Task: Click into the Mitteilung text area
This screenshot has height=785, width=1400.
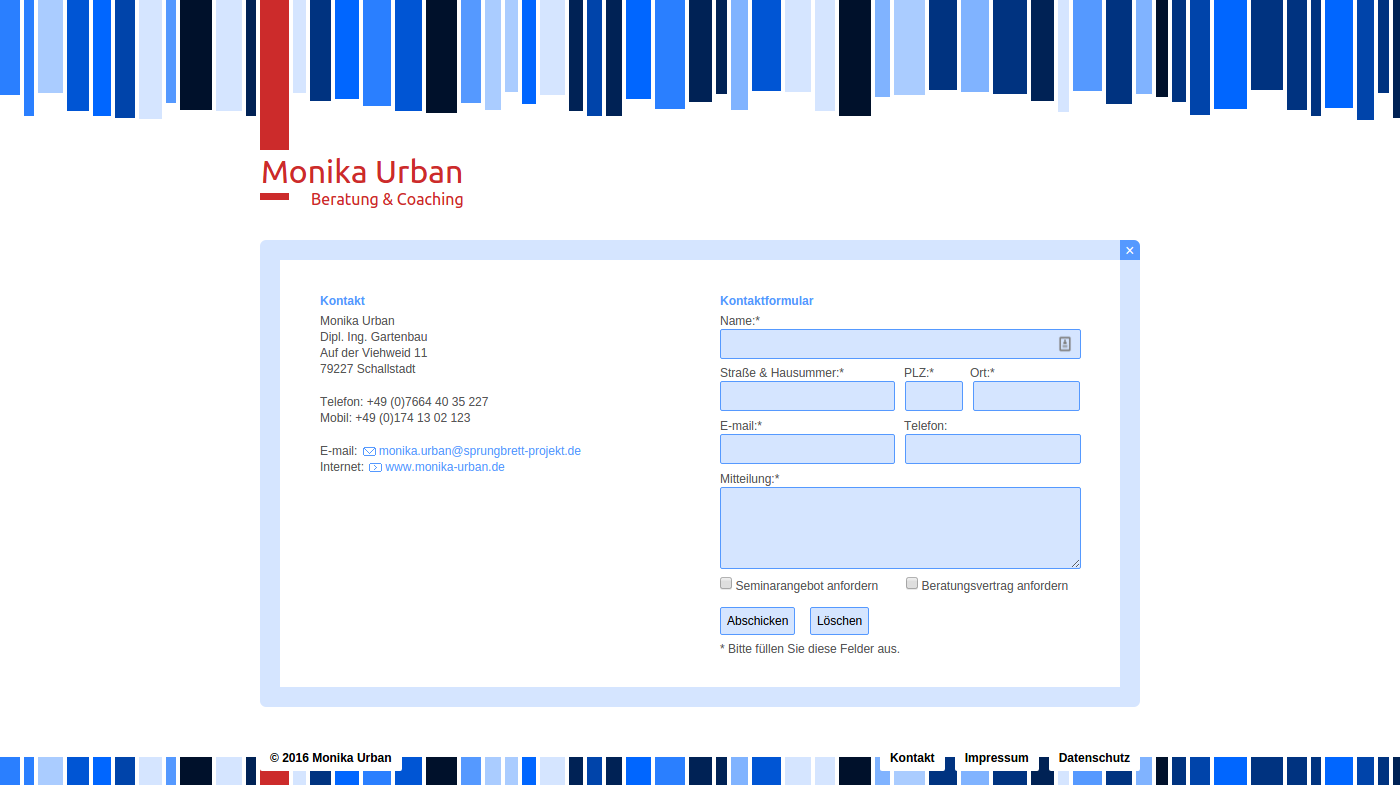Action: [900, 528]
